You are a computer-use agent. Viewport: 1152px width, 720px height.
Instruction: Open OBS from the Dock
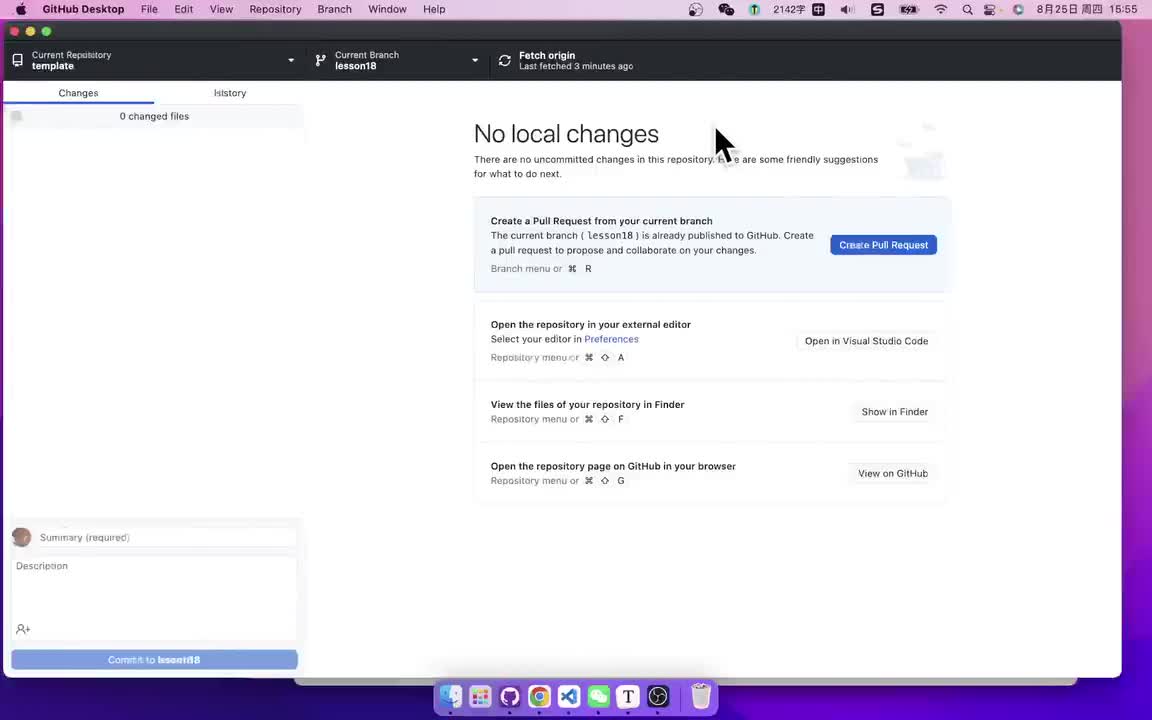pyautogui.click(x=658, y=696)
